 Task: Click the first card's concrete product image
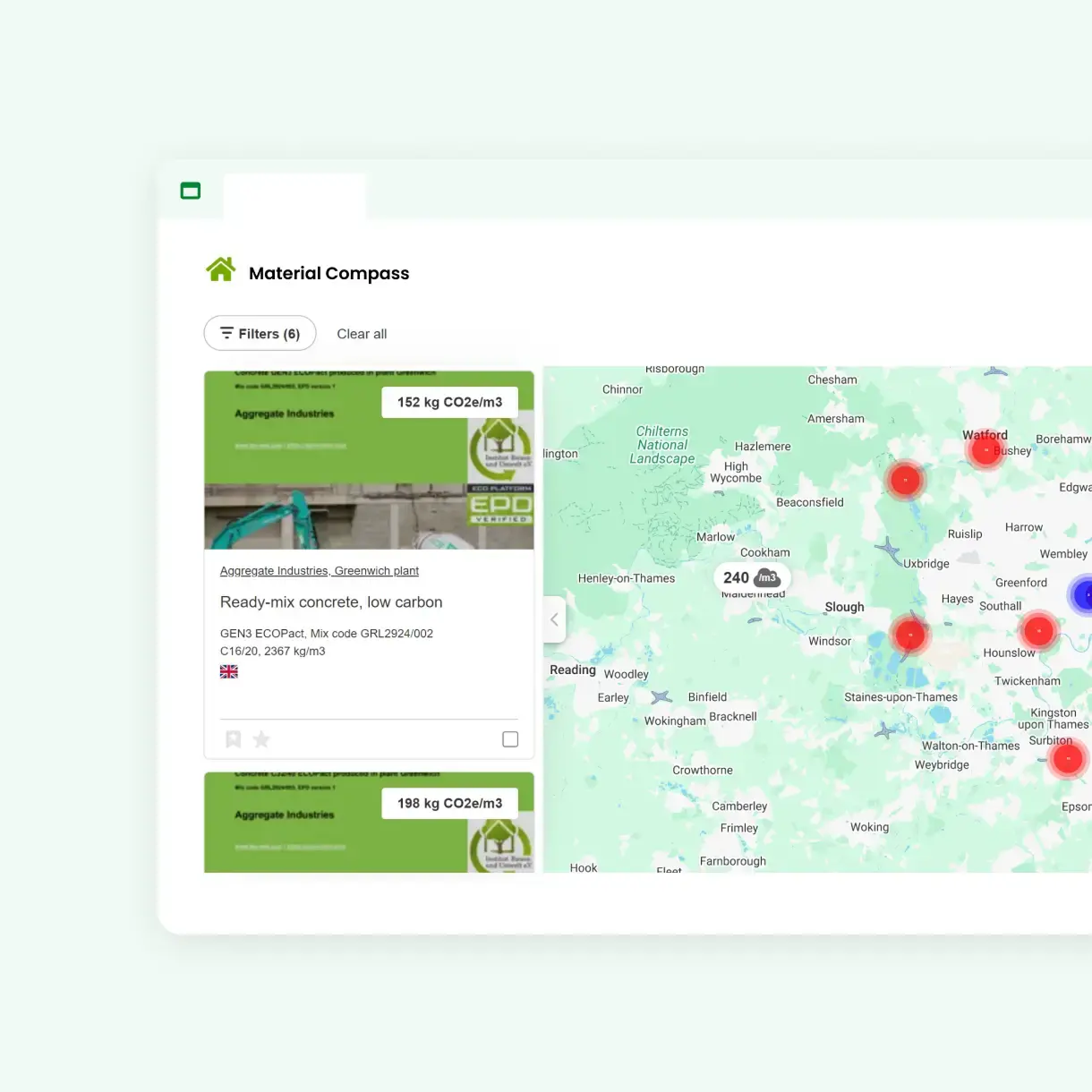coord(369,460)
